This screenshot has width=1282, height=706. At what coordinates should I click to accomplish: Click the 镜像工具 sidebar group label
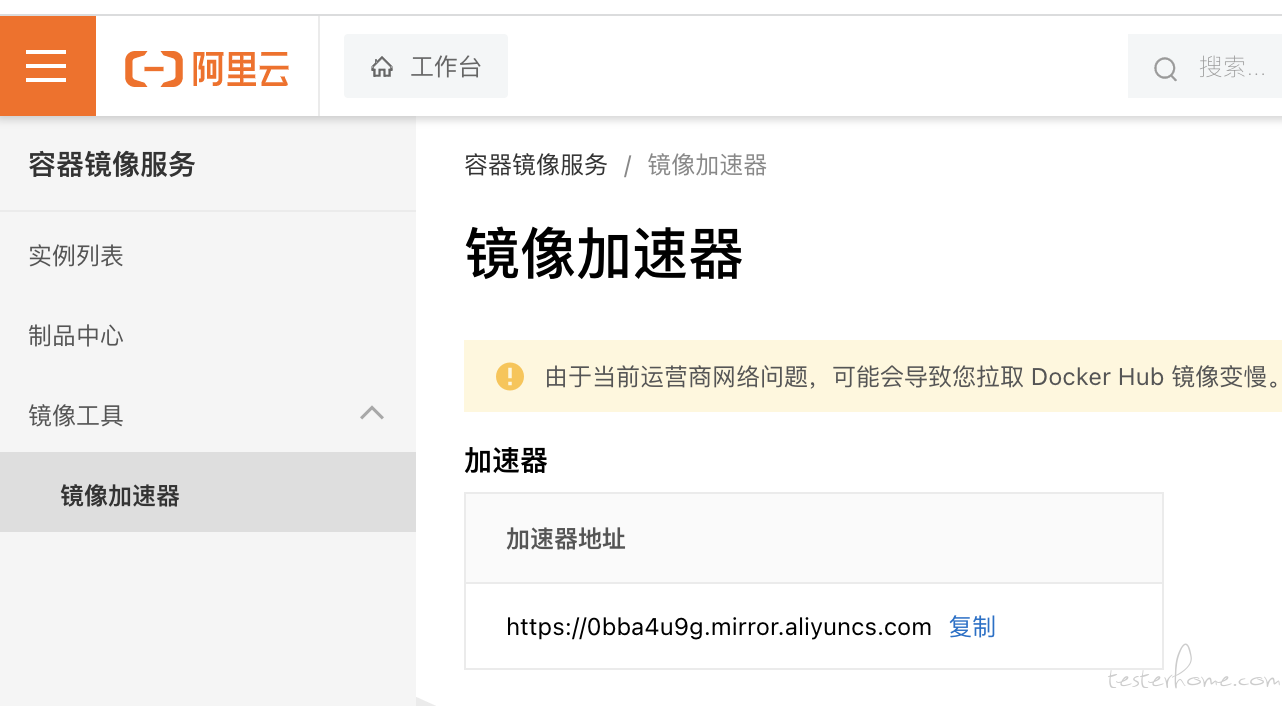pos(76,416)
